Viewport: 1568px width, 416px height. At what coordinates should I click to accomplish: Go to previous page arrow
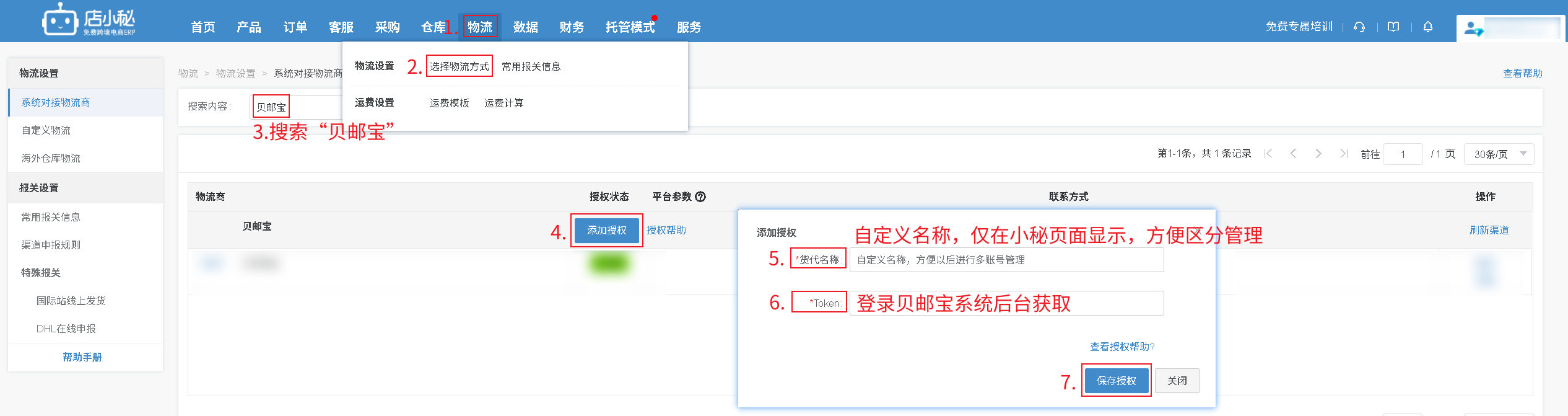[x=1293, y=153]
